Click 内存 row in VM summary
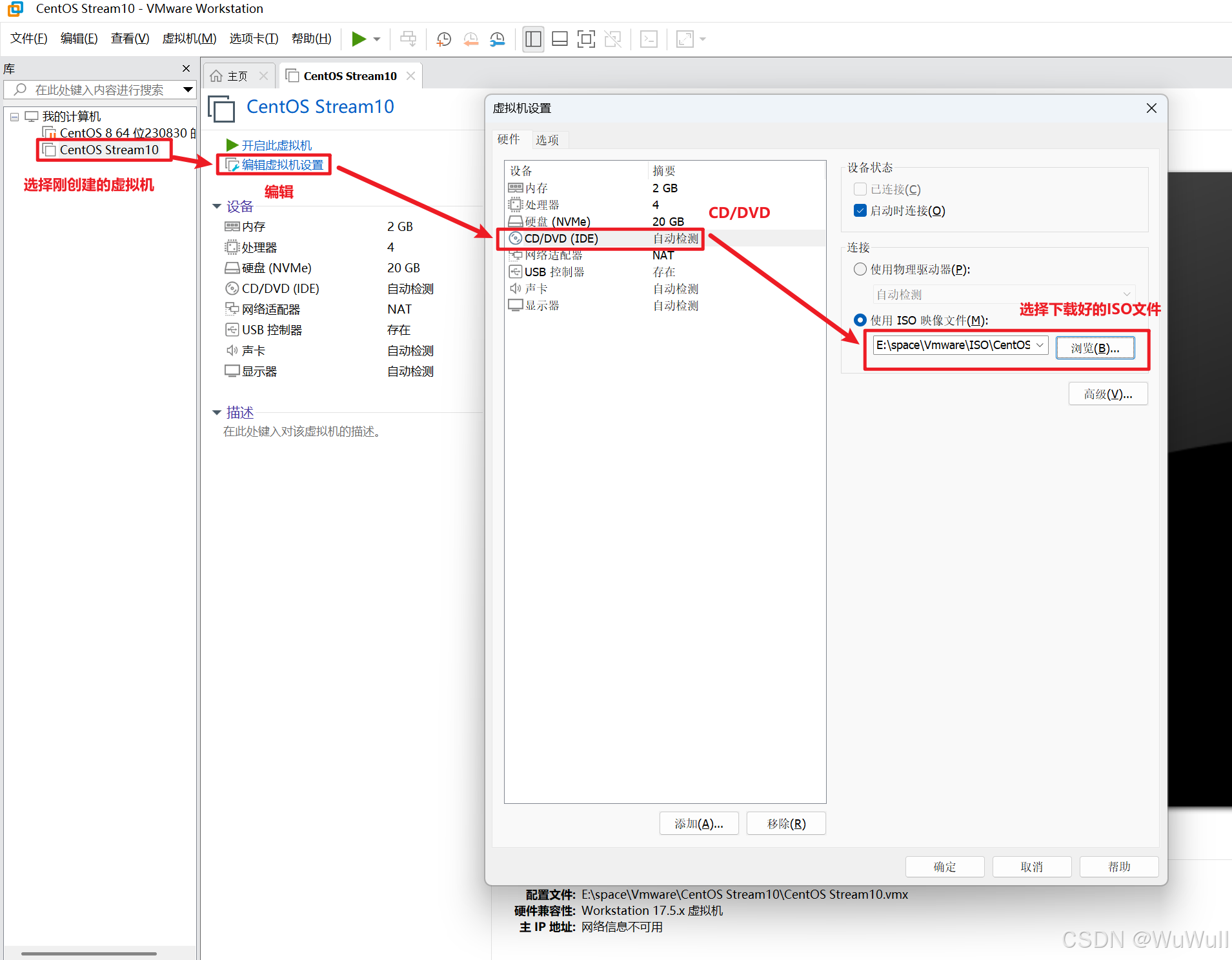The height and width of the screenshot is (960, 1232). (x=329, y=226)
